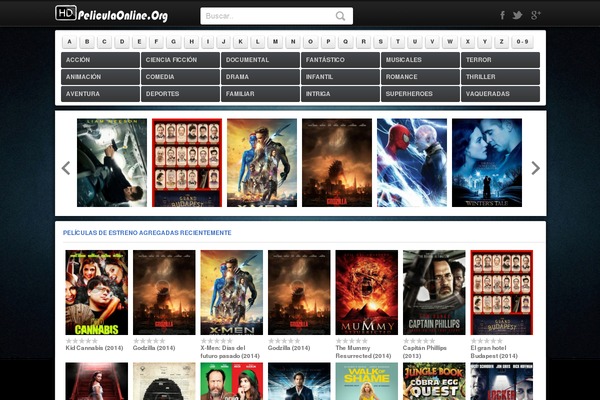Open the Kid Cannabis poster thumbnail
The height and width of the screenshot is (400, 600).
tap(96, 292)
